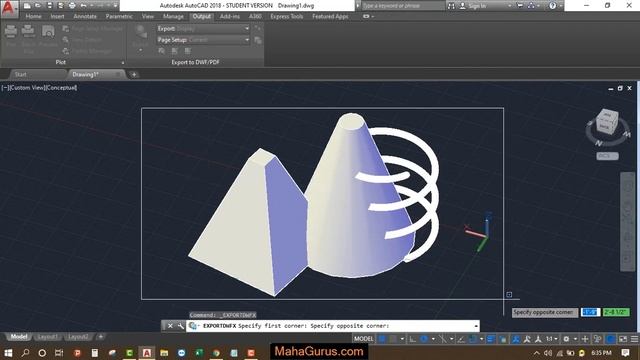Select the Output ribbon tab
Viewport: 640px width, 360px height.
(202, 16)
